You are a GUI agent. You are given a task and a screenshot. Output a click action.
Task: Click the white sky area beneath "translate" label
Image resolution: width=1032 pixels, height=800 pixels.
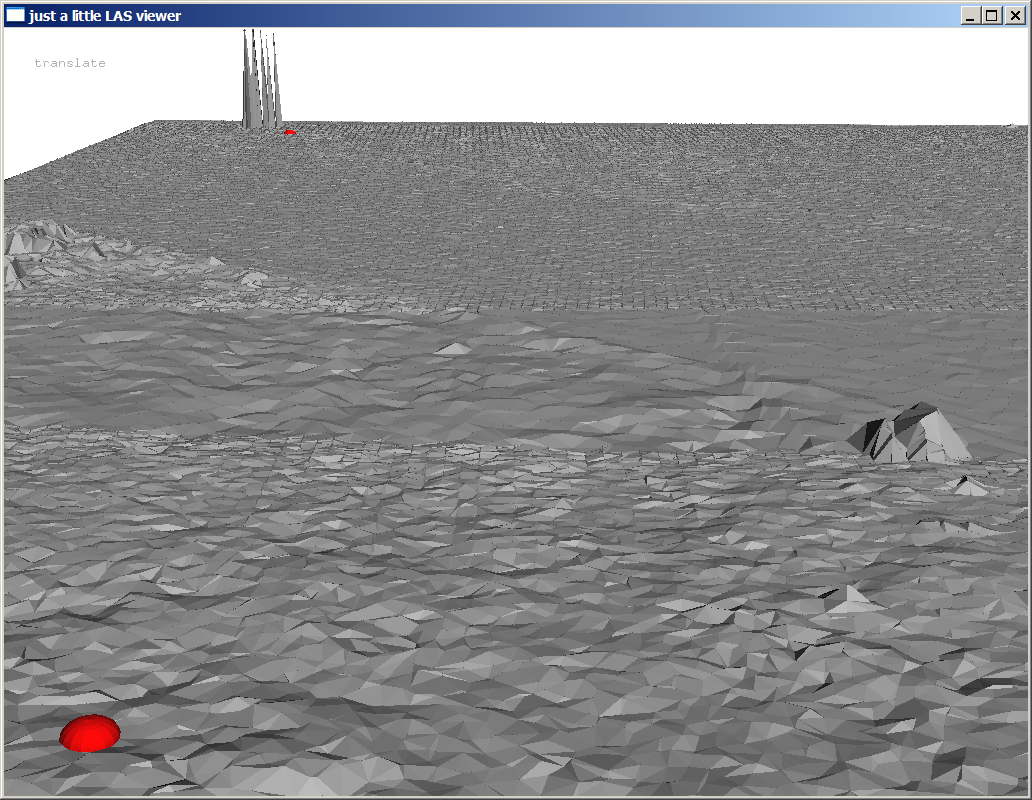[70, 110]
